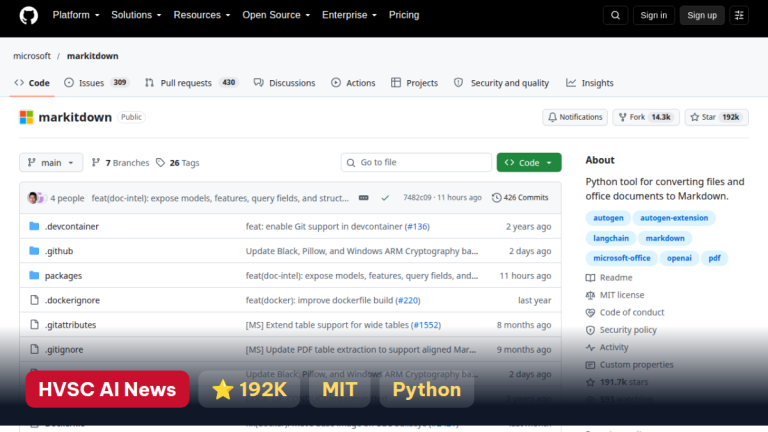Screen dimensions: 768x432
Task: Click the langchain topic tag
Action: [611, 238]
